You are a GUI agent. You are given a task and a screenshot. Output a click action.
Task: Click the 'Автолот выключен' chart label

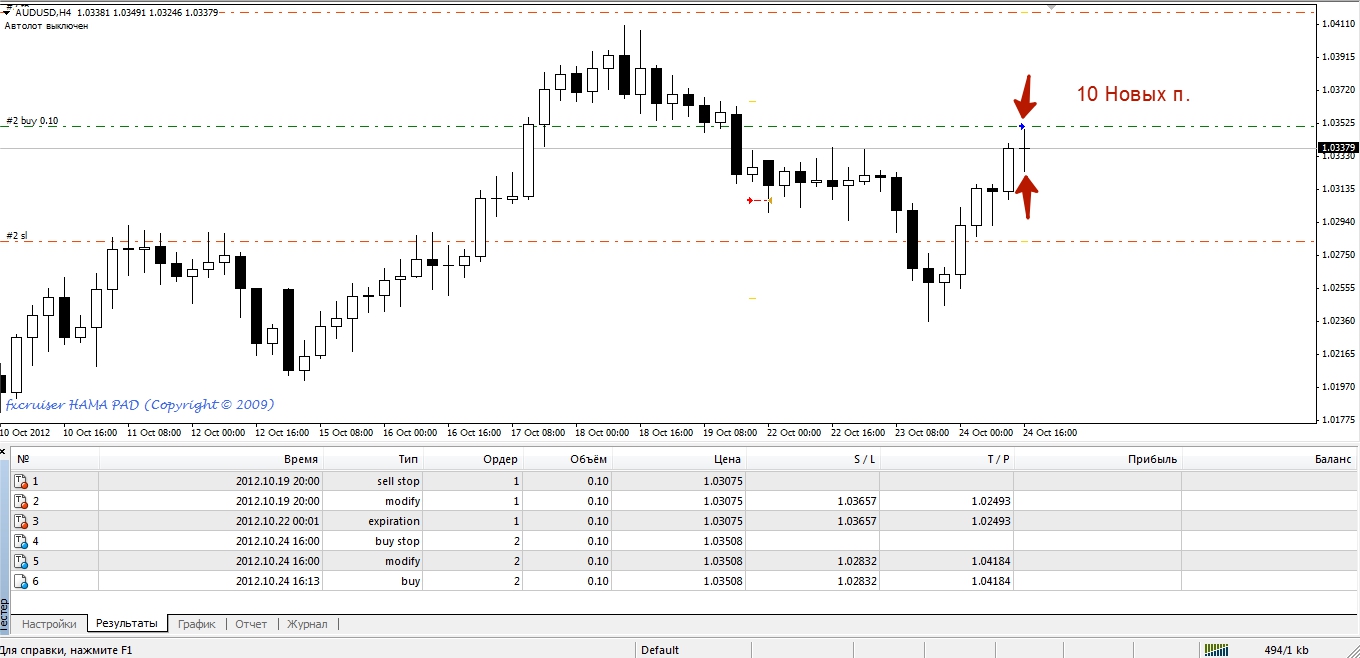click(46, 26)
